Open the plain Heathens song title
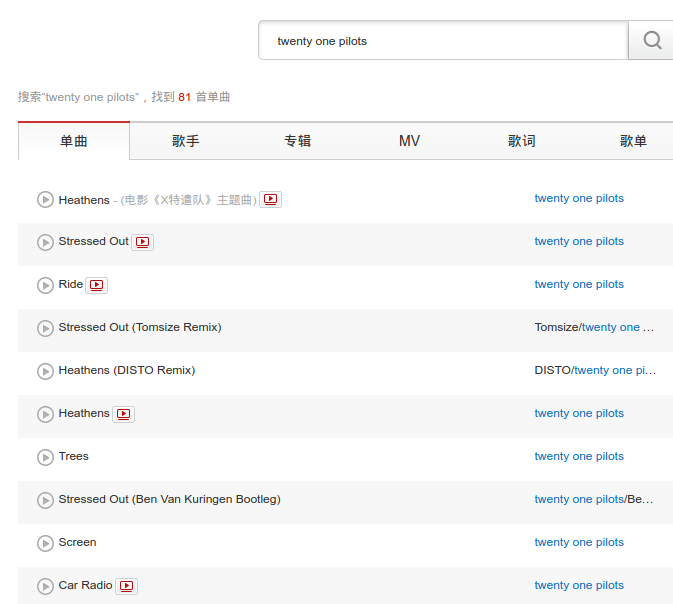Viewport: 673px width, 604px height. point(84,413)
